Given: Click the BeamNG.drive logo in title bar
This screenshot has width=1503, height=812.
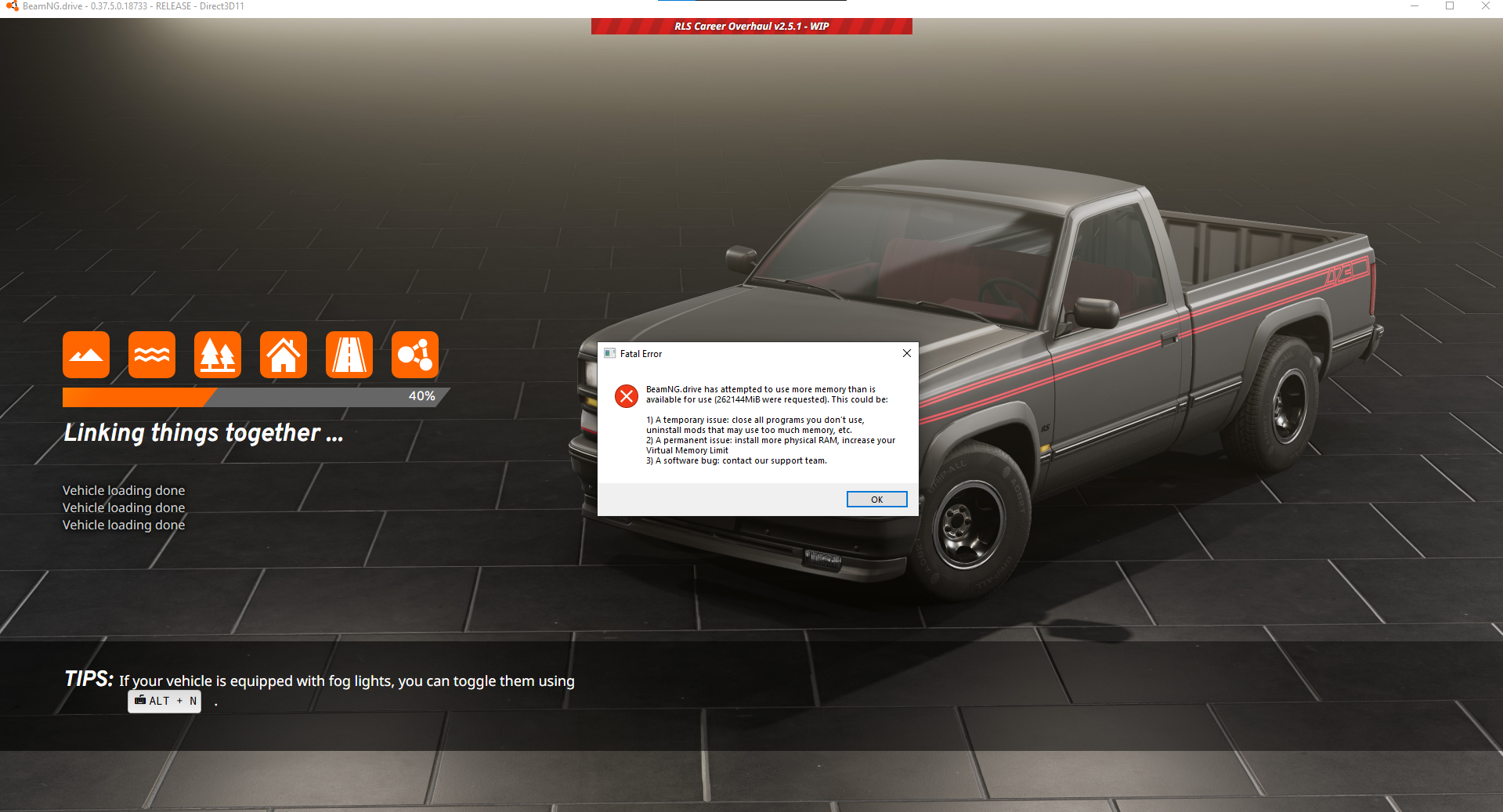Looking at the screenshot, I should (12, 6).
